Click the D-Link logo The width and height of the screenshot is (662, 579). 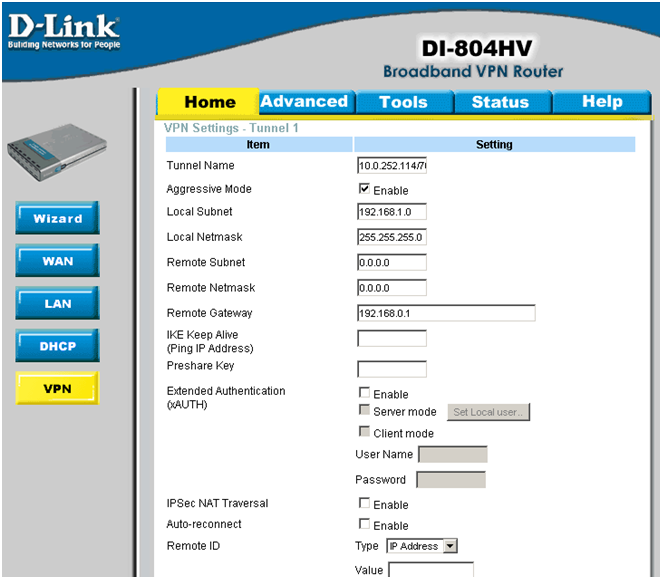click(64, 32)
